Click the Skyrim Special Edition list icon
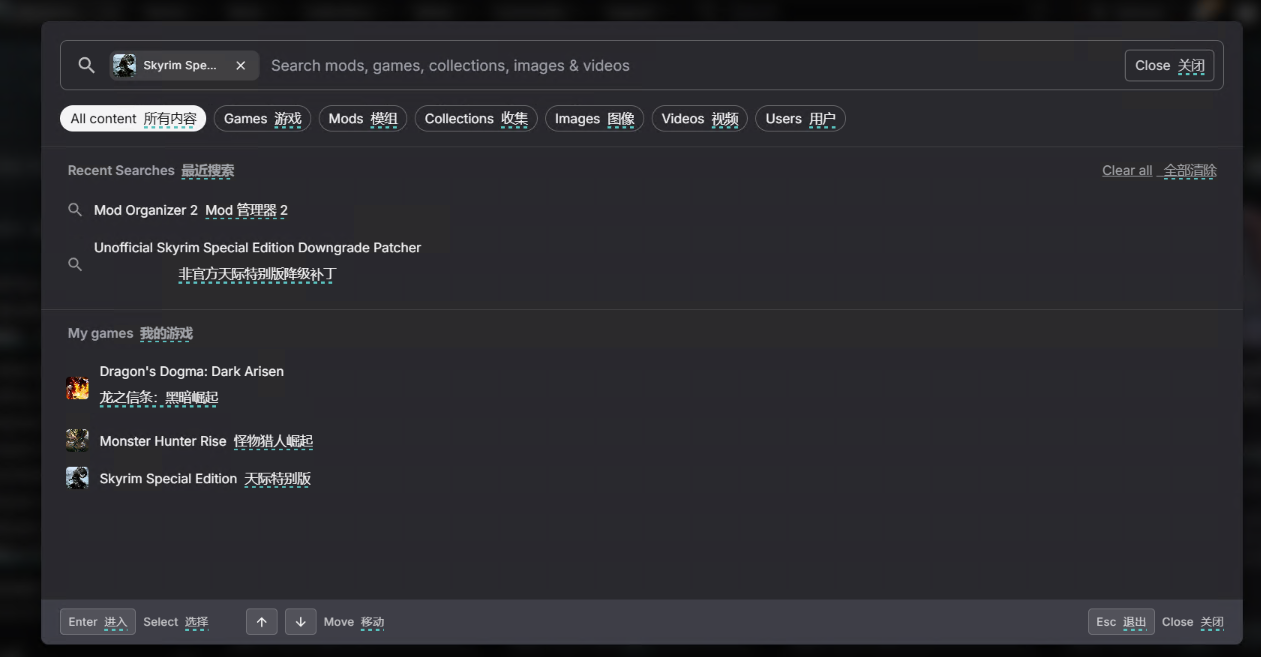The image size is (1261, 657). 77,478
